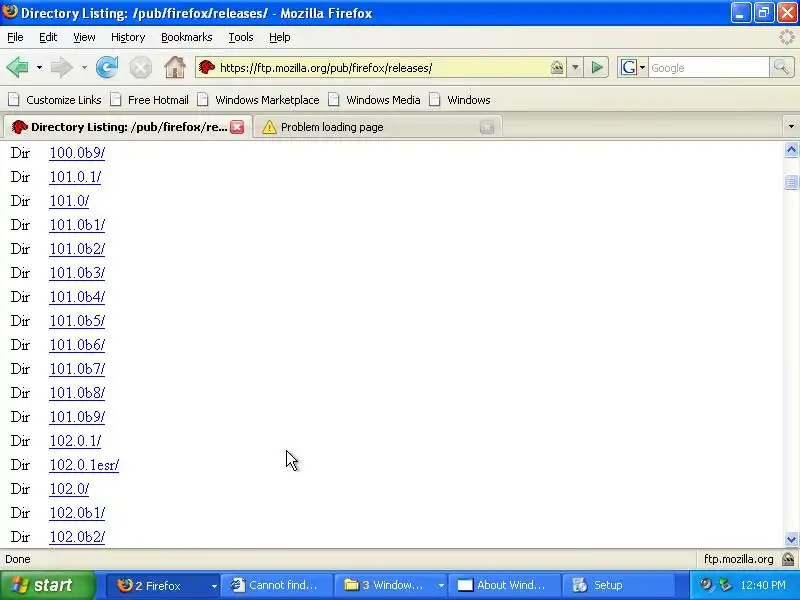This screenshot has height=600, width=800.
Task: Click the scrollbar up arrow
Action: coord(791,149)
